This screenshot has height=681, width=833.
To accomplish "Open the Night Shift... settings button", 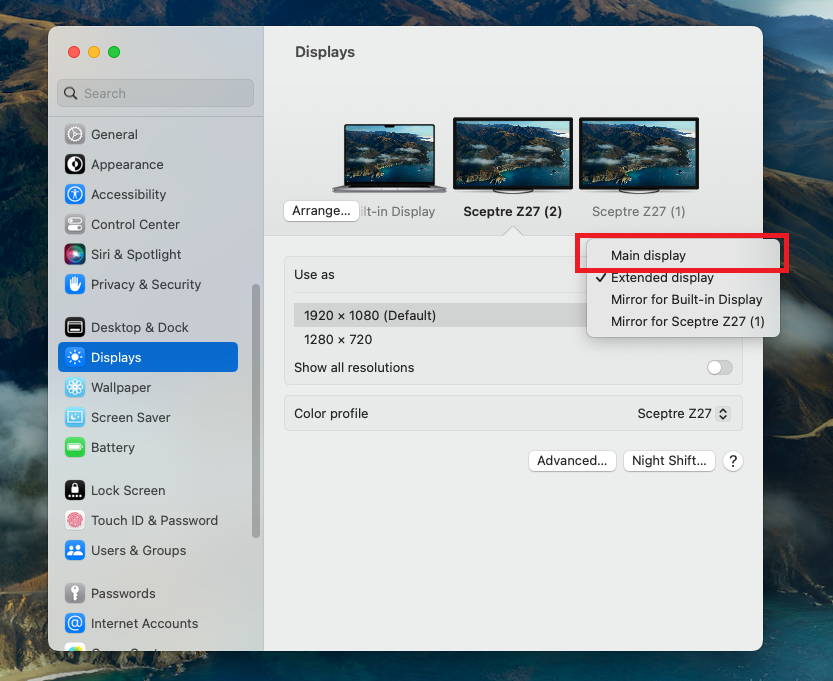I will click(x=669, y=461).
